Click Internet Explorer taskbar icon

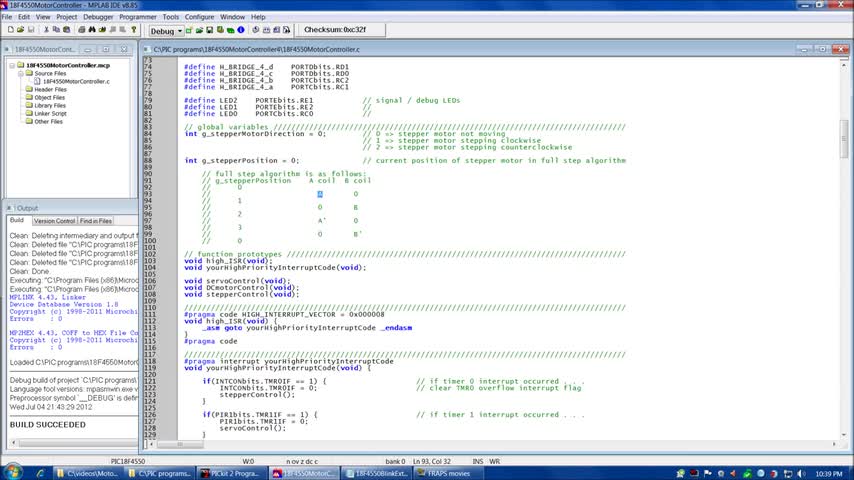(x=40, y=473)
